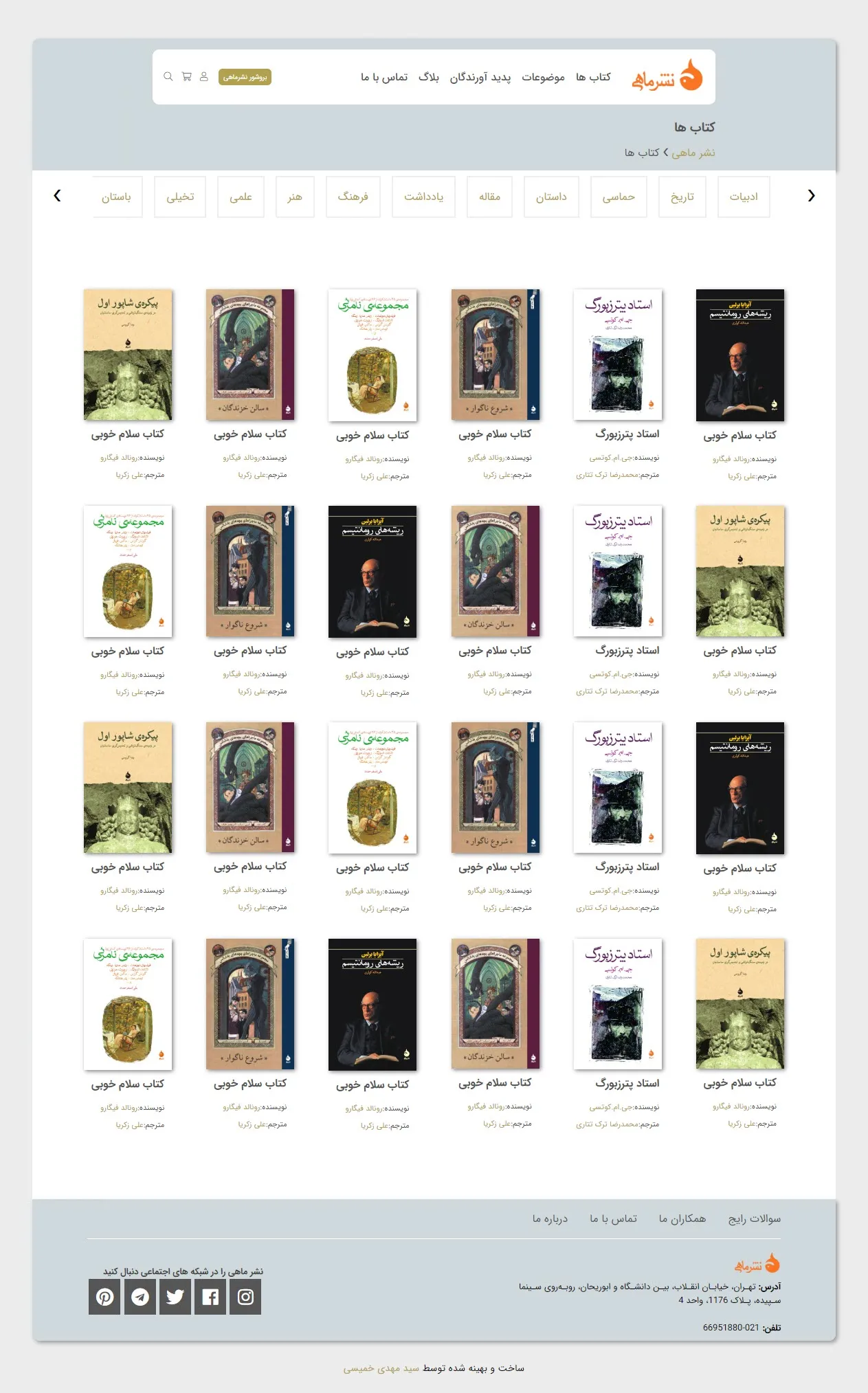Select the ادبیات category tab
This screenshot has width=868, height=1393.
click(x=744, y=197)
